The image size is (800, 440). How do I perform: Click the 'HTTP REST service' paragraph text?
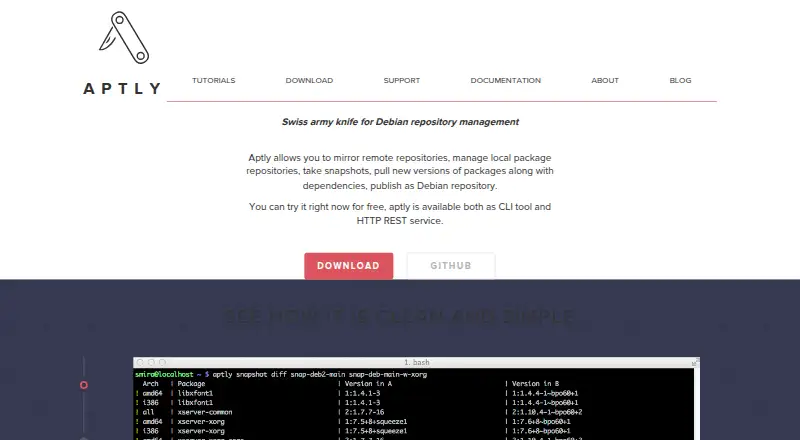tap(400, 214)
